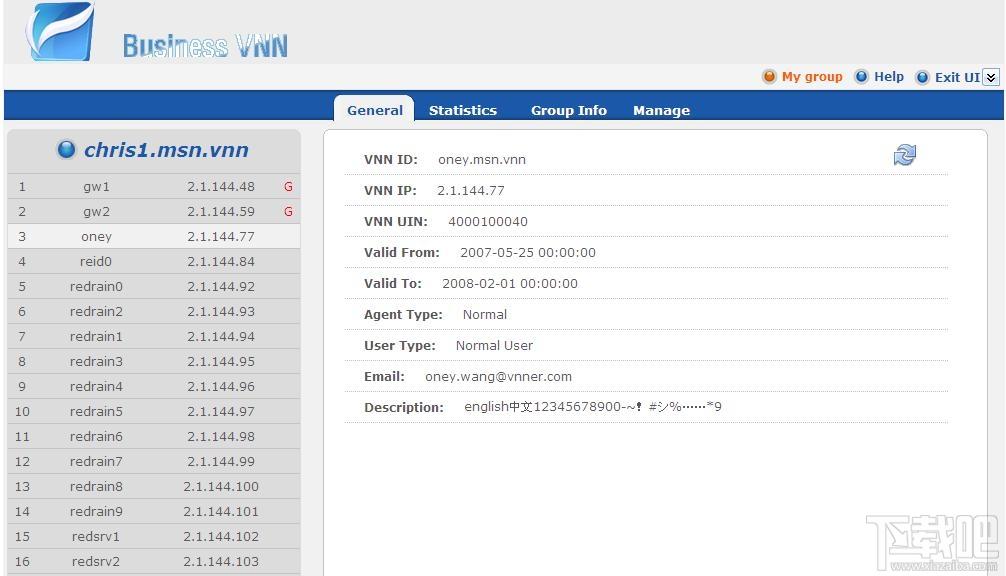The height and width of the screenshot is (576, 1006).
Task: Click the blue Help globe icon
Action: [x=861, y=77]
